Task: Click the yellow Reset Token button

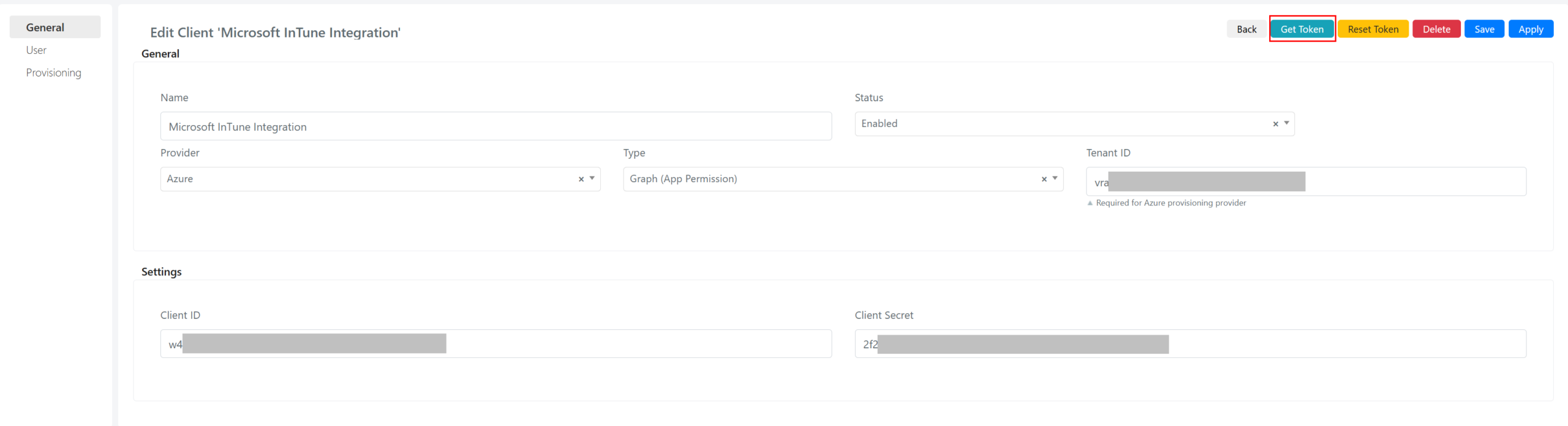Action: [x=1373, y=29]
